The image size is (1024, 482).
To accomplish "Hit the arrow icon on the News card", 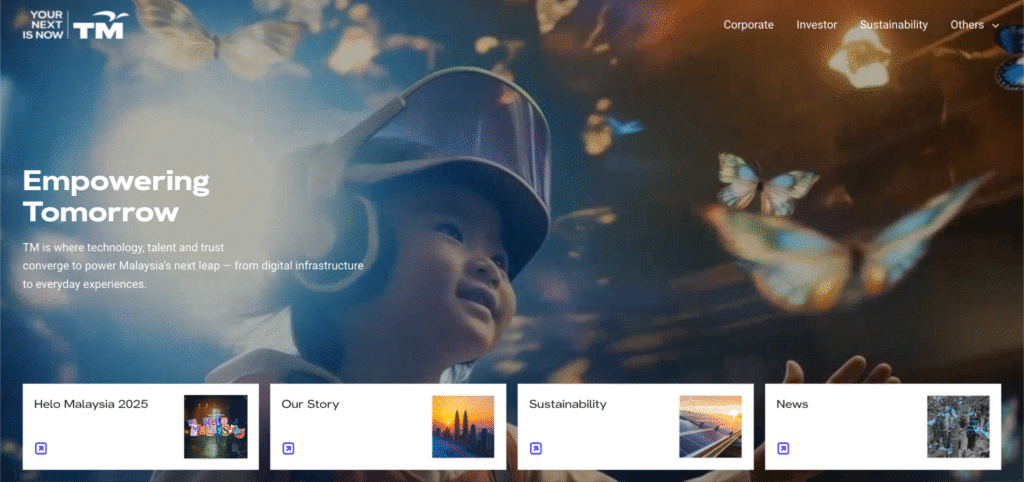I will coord(783,448).
